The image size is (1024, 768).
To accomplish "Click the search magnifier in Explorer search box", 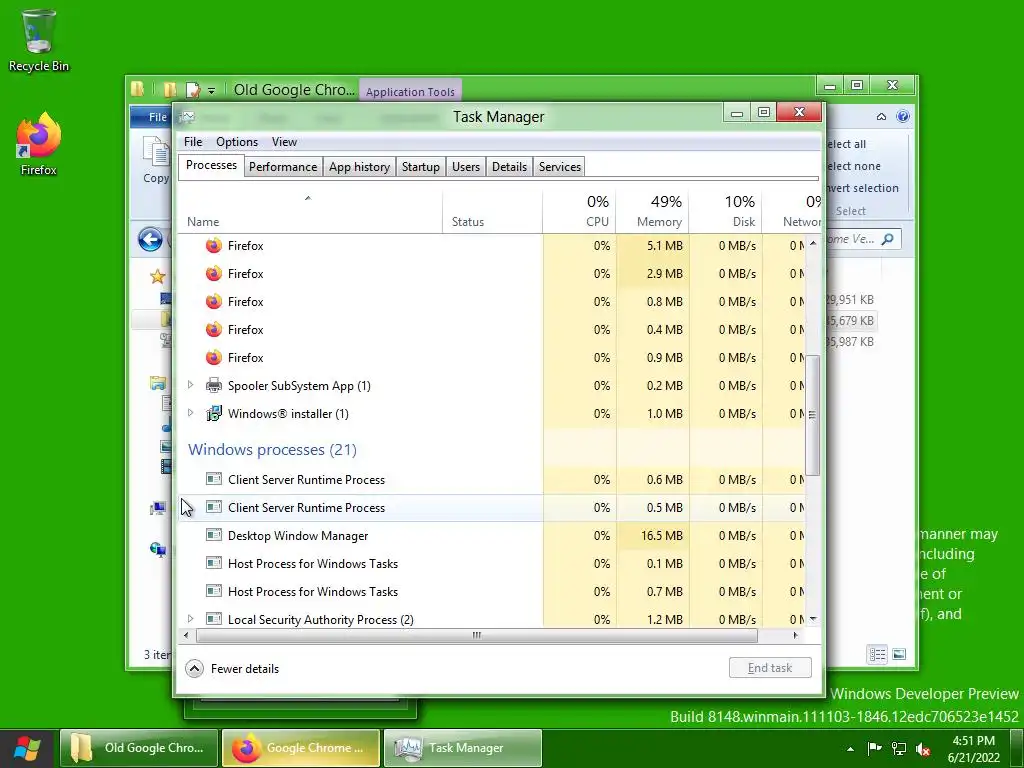I will (x=887, y=239).
